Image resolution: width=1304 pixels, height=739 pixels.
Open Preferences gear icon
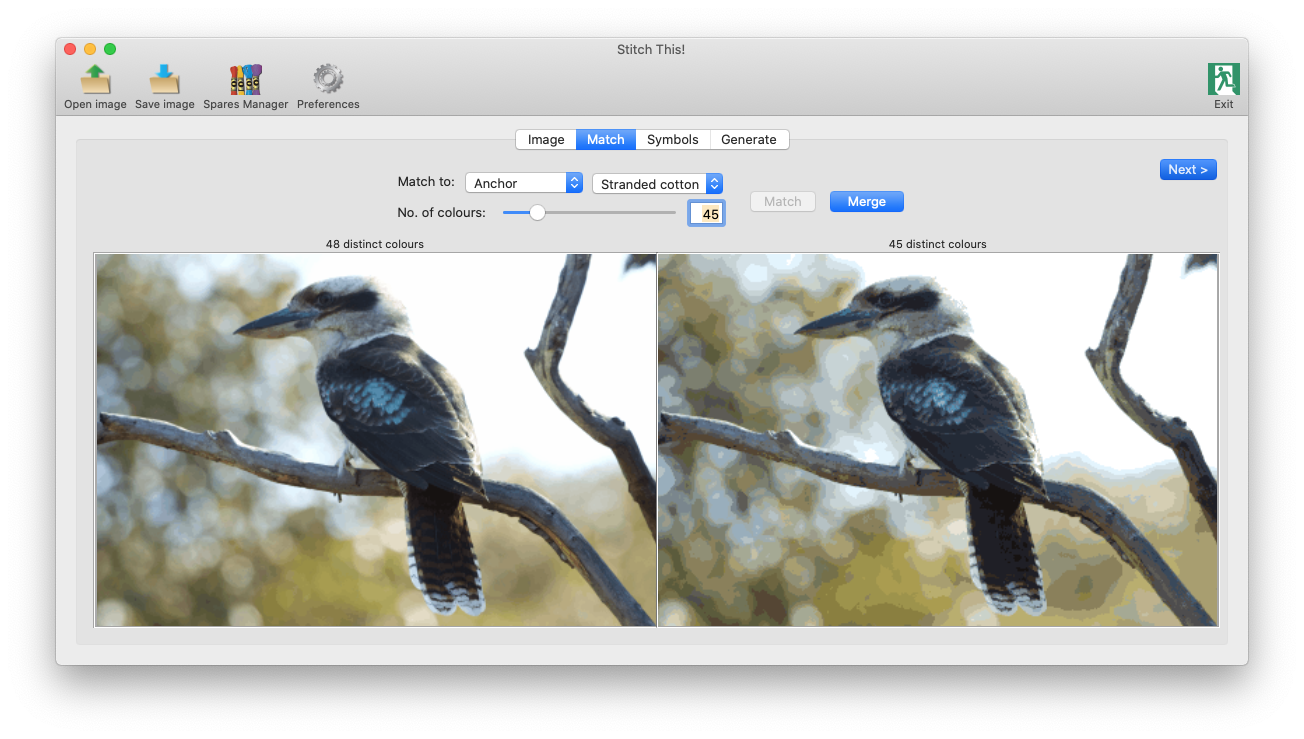(328, 81)
